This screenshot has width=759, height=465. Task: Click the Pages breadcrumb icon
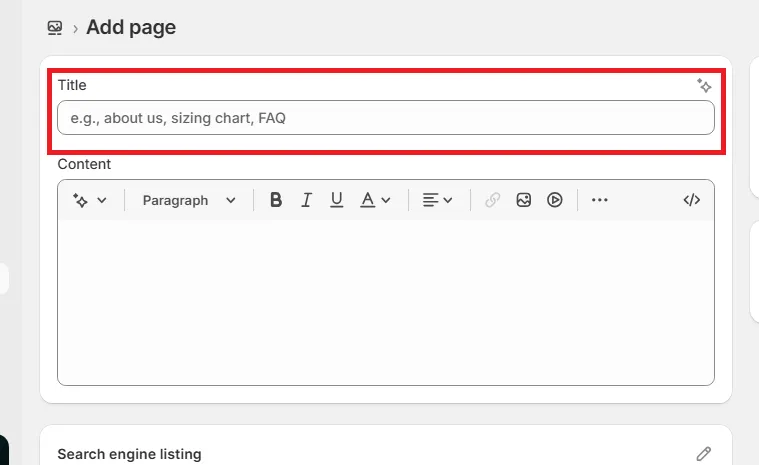click(x=56, y=28)
